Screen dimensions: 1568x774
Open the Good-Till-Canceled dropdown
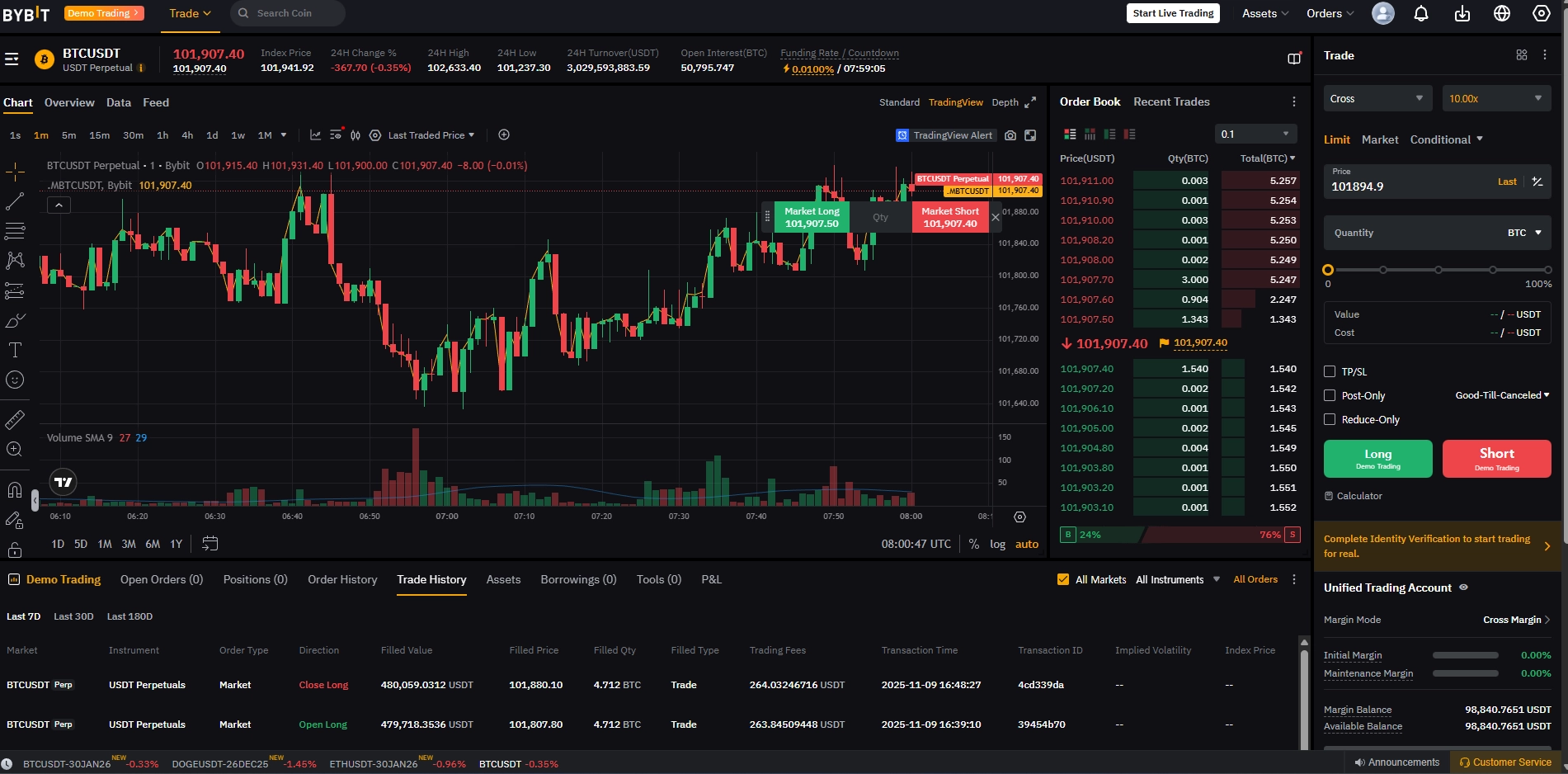coord(1502,395)
